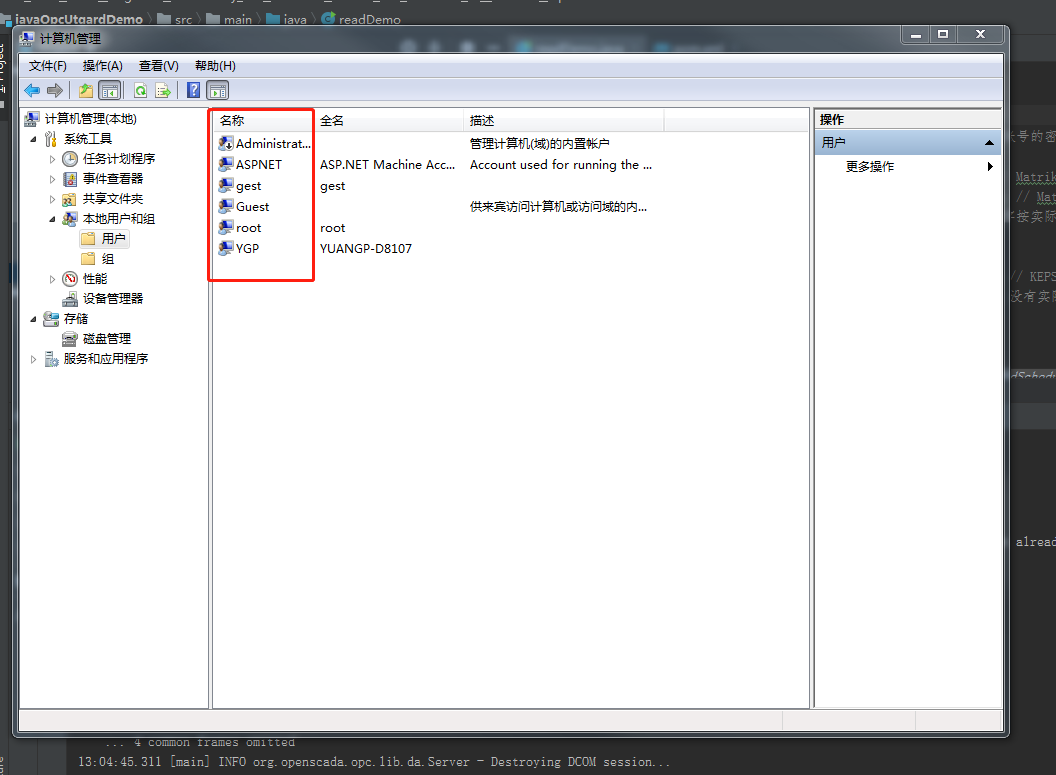Click the Help question mark icon

[191, 90]
